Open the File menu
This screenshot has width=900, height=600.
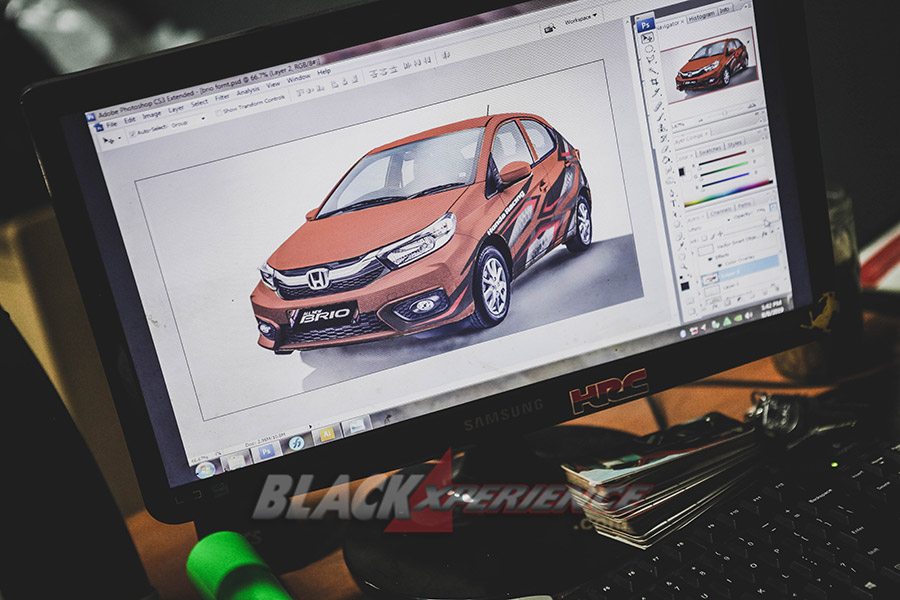111,125
